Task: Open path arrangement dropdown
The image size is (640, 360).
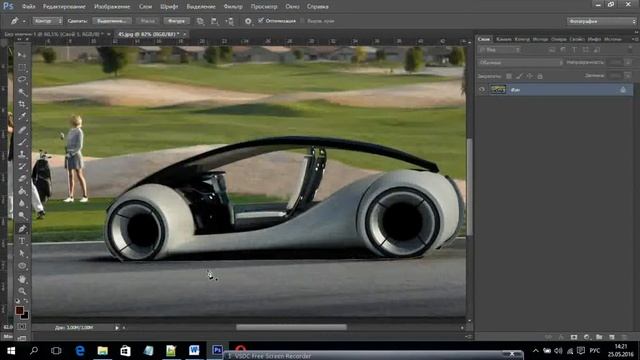Action: click(x=229, y=21)
